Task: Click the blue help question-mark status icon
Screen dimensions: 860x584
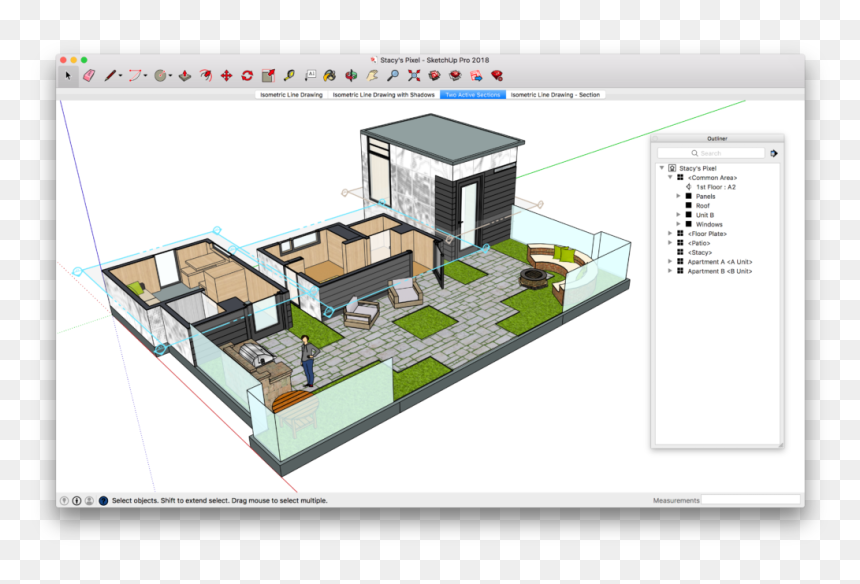Action: click(103, 501)
